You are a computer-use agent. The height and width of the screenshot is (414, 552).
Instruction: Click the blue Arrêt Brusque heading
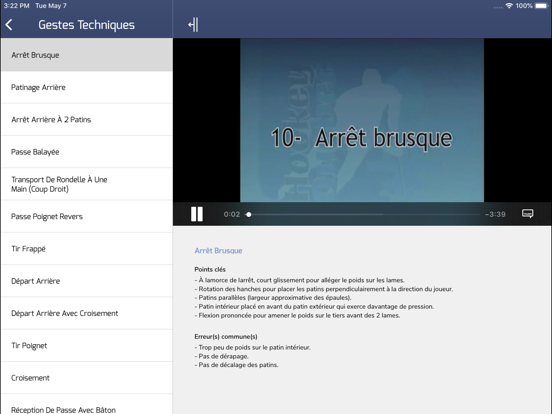[218, 251]
